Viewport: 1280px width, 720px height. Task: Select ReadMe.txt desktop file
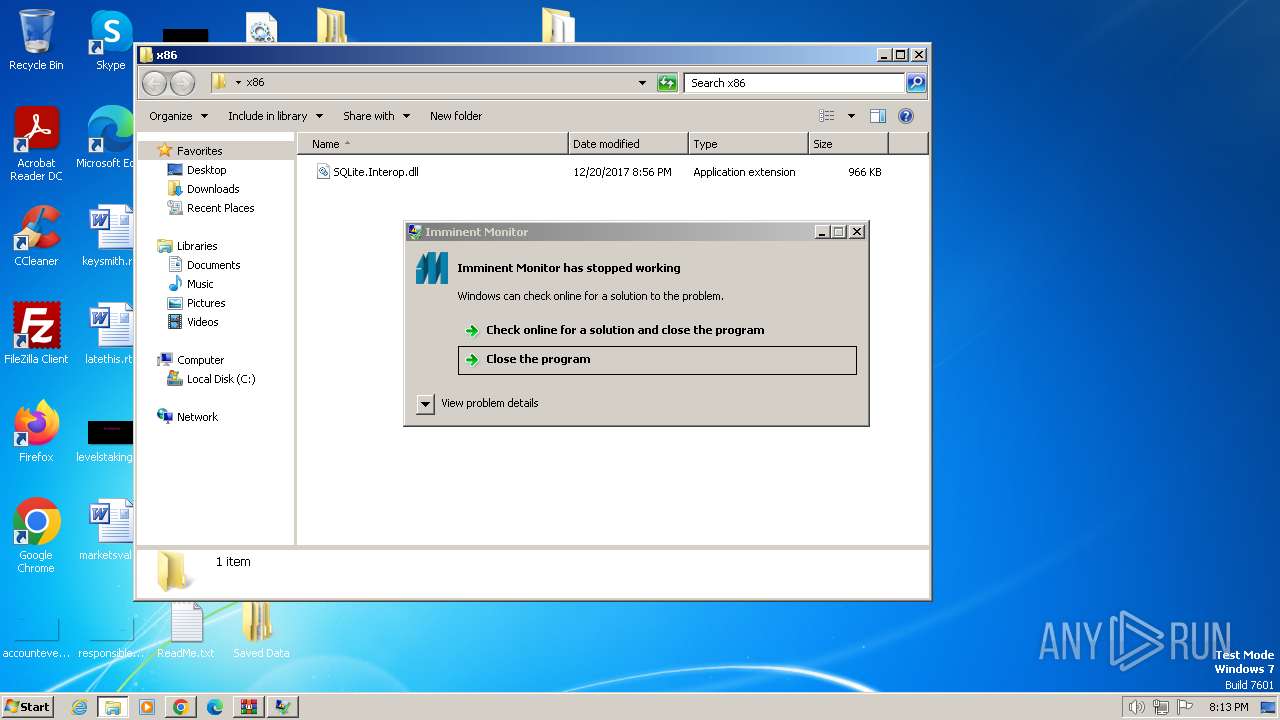[x=186, y=630]
